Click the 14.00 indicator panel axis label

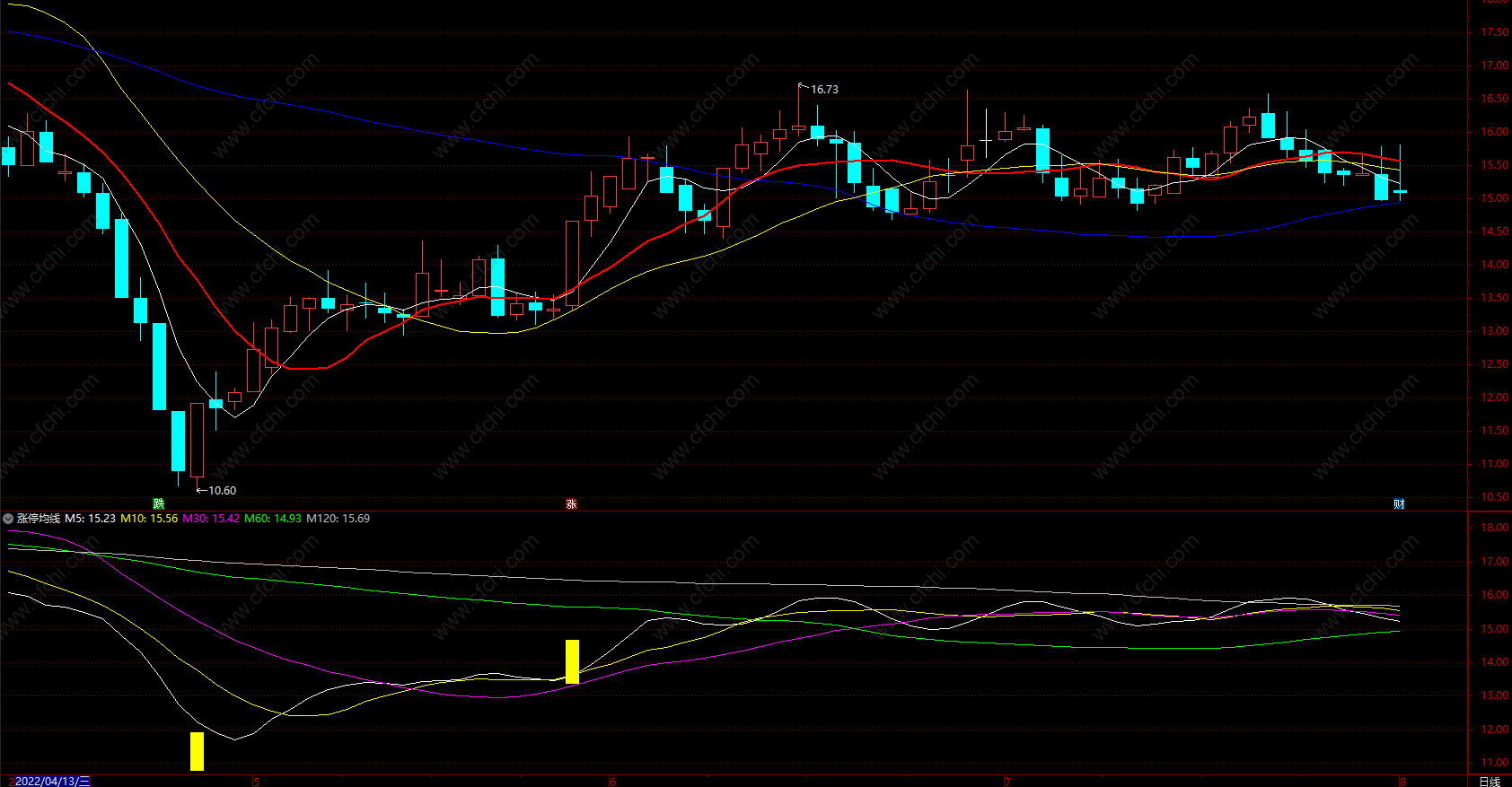(x=1495, y=662)
